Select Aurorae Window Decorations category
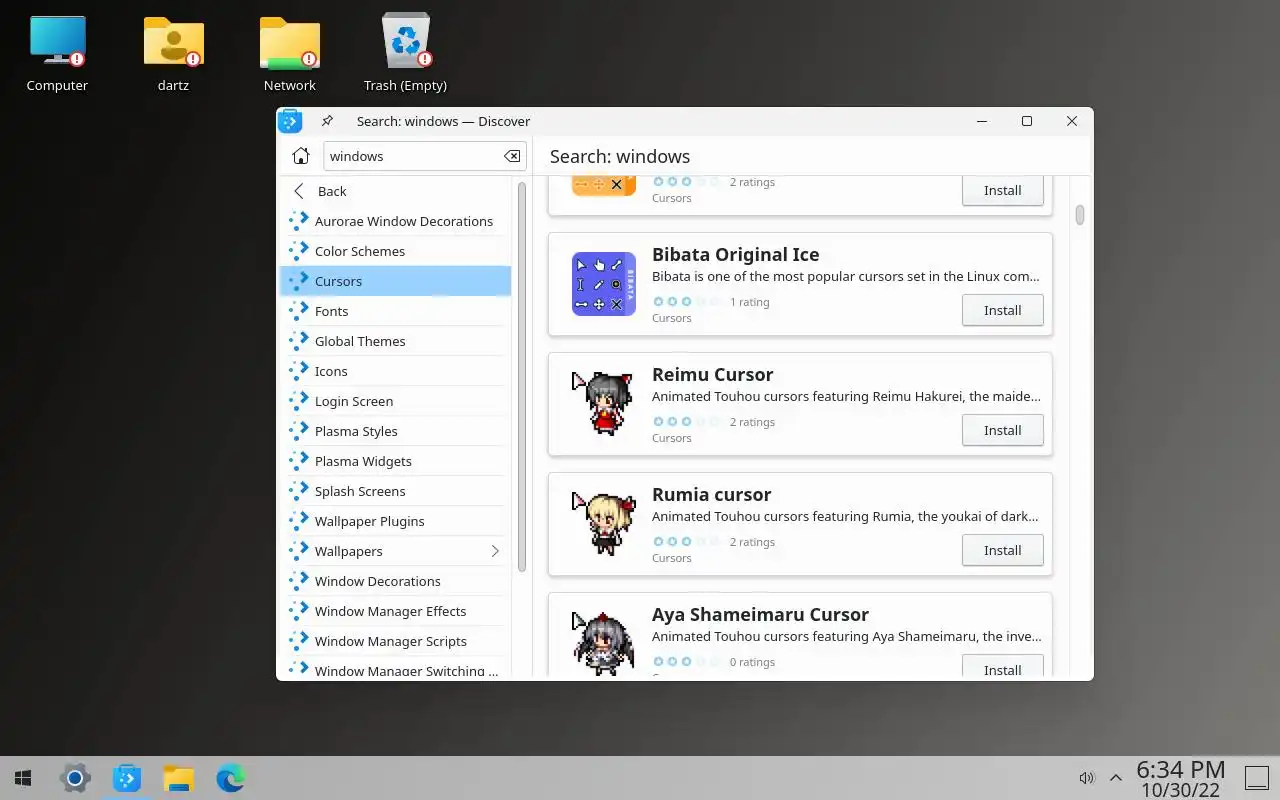 [x=396, y=221]
